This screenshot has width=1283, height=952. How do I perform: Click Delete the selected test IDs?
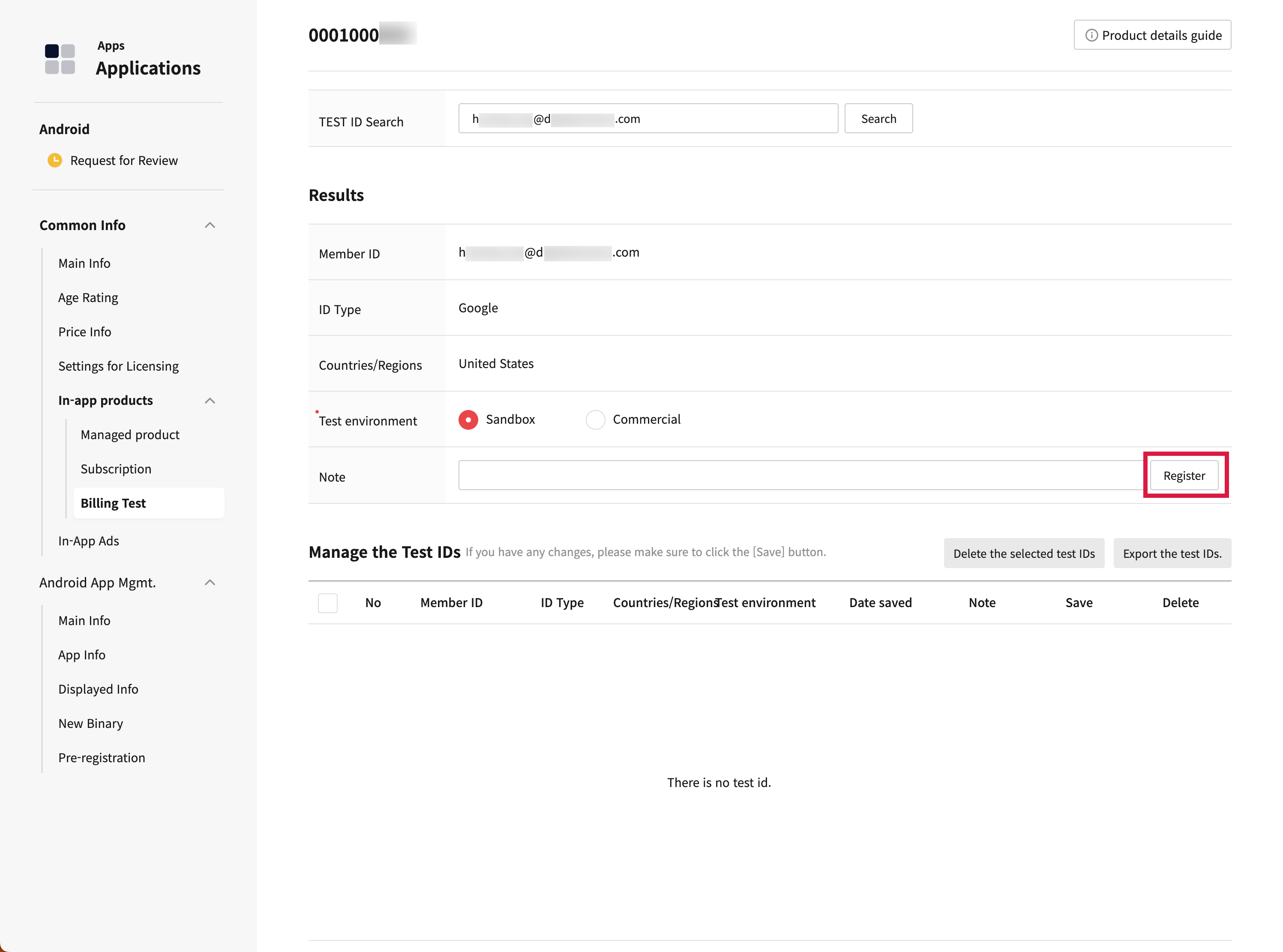click(1023, 553)
